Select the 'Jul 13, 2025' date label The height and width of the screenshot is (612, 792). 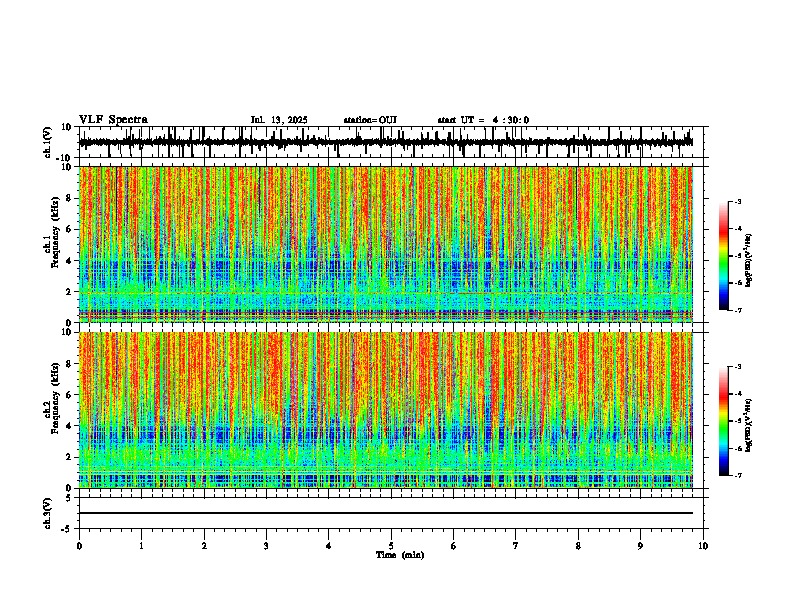point(279,120)
